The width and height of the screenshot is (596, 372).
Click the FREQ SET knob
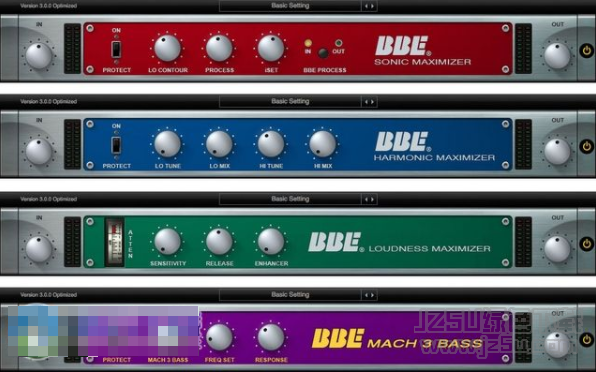(219, 337)
